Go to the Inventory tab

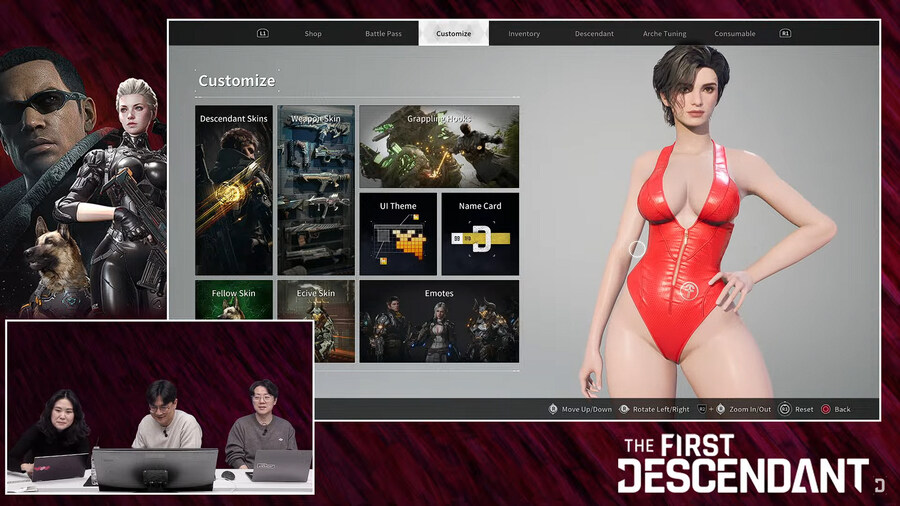(x=524, y=34)
